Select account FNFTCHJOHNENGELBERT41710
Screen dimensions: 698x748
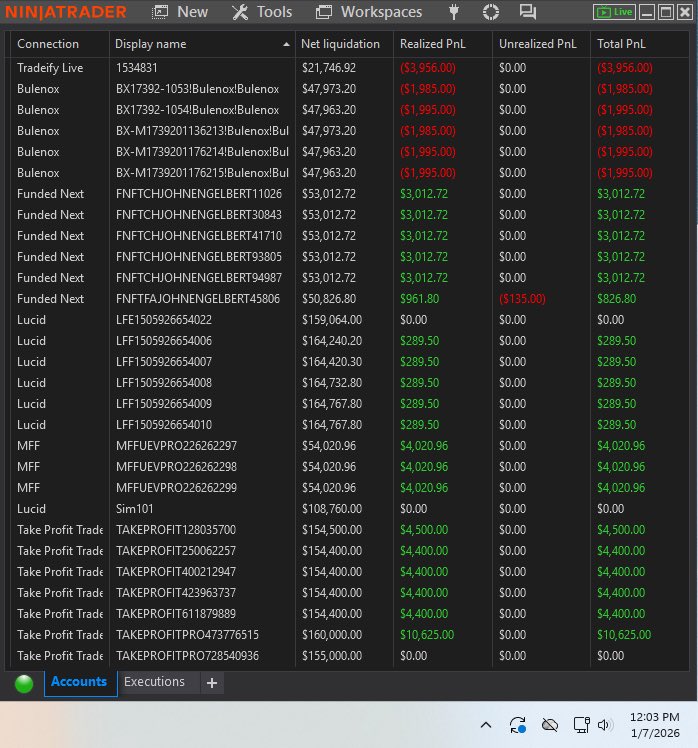tap(348, 236)
